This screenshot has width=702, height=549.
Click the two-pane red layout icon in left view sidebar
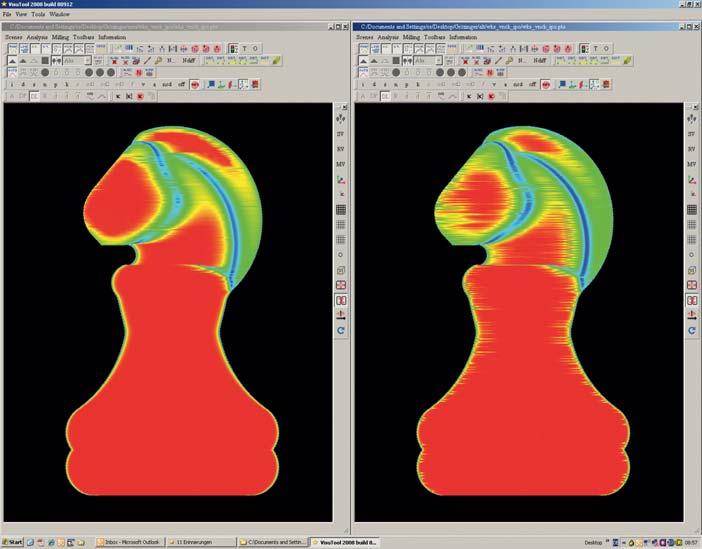tap(341, 300)
